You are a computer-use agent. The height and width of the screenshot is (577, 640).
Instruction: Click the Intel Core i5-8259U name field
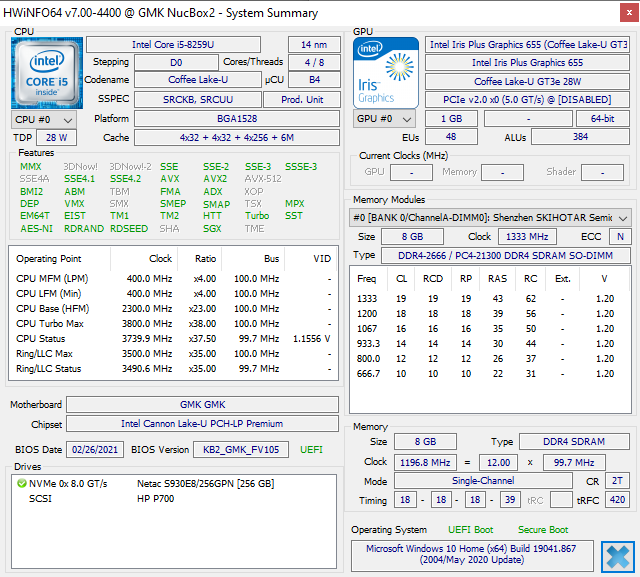click(x=173, y=44)
